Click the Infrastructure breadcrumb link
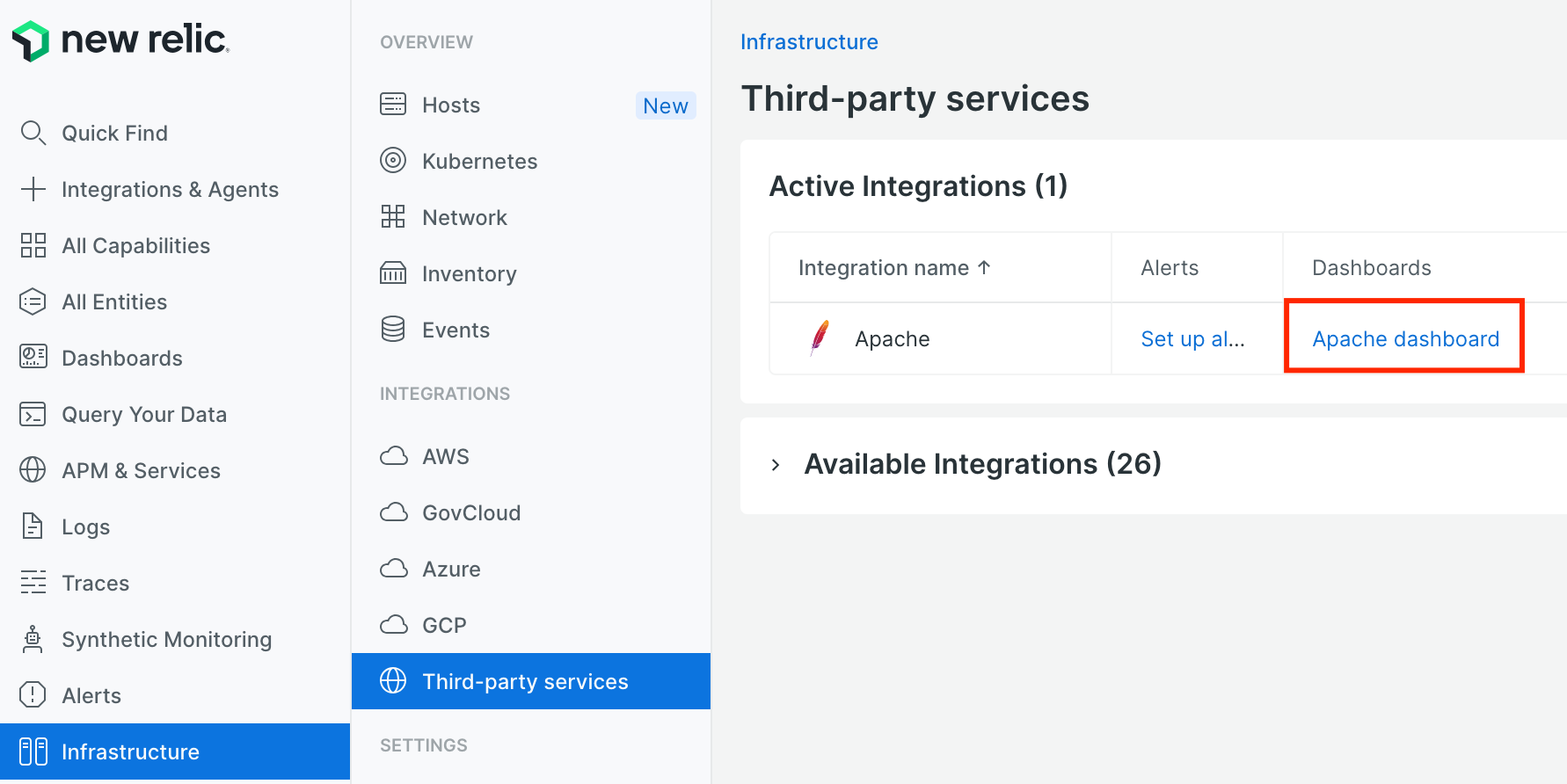Screen dimensions: 1567x784 809,42
